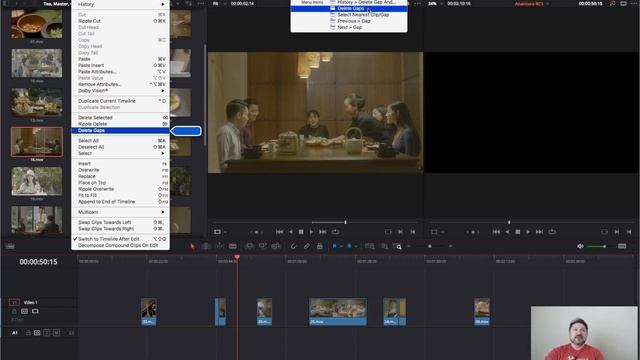Click the Detail Zoom icon
Image resolution: width=640 pixels, height=360 pixels.
pyautogui.click(x=384, y=246)
